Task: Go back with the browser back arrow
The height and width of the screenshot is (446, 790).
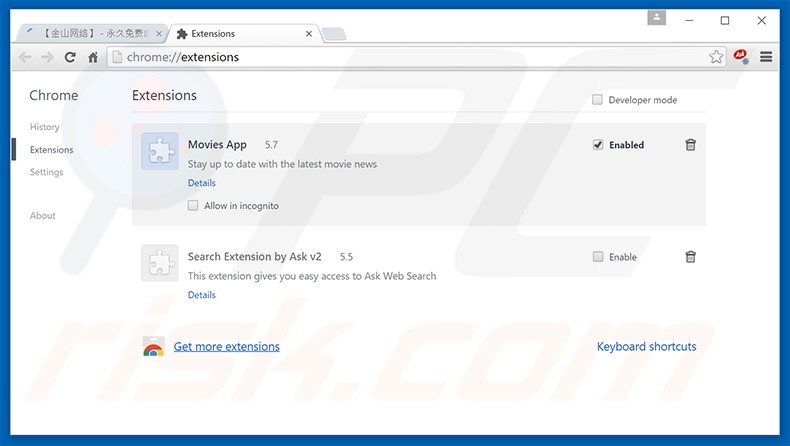Action: coord(25,57)
